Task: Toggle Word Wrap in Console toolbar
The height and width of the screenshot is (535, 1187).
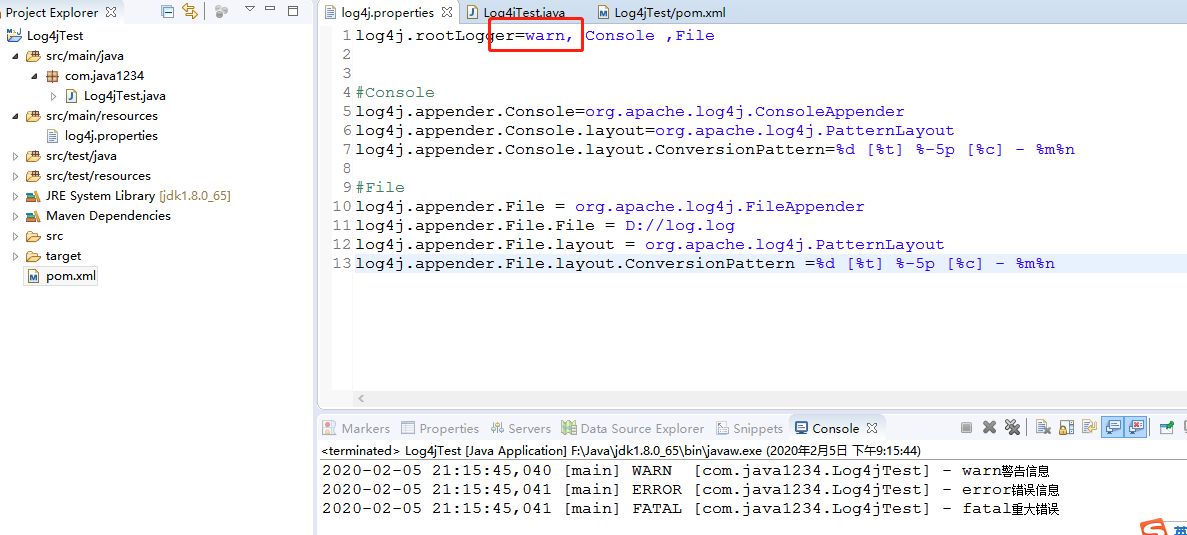Action: (1089, 428)
